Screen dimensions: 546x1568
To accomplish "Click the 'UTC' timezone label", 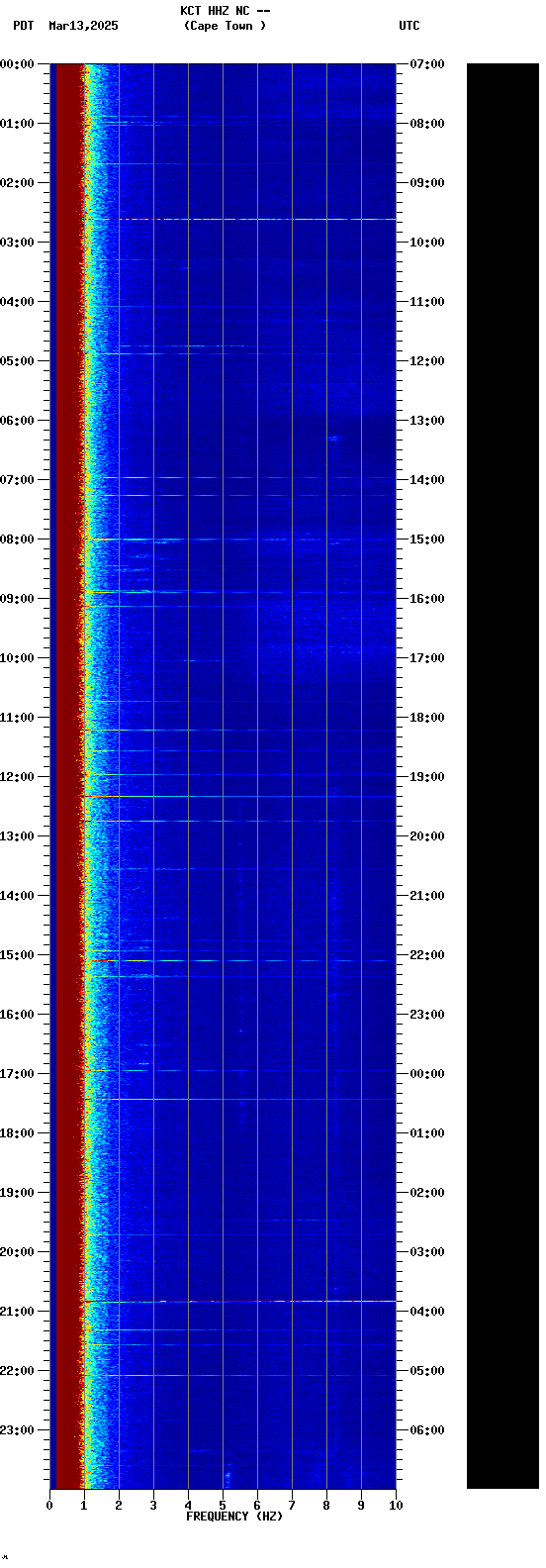I will coord(409,26).
